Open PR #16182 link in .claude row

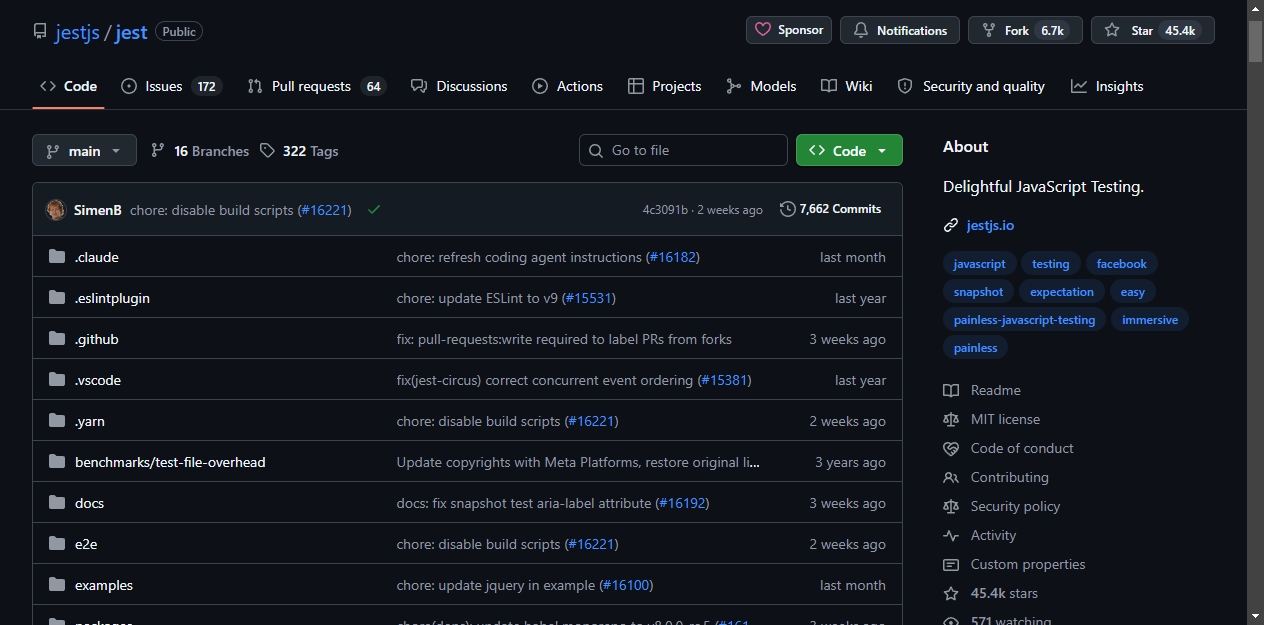click(x=673, y=257)
